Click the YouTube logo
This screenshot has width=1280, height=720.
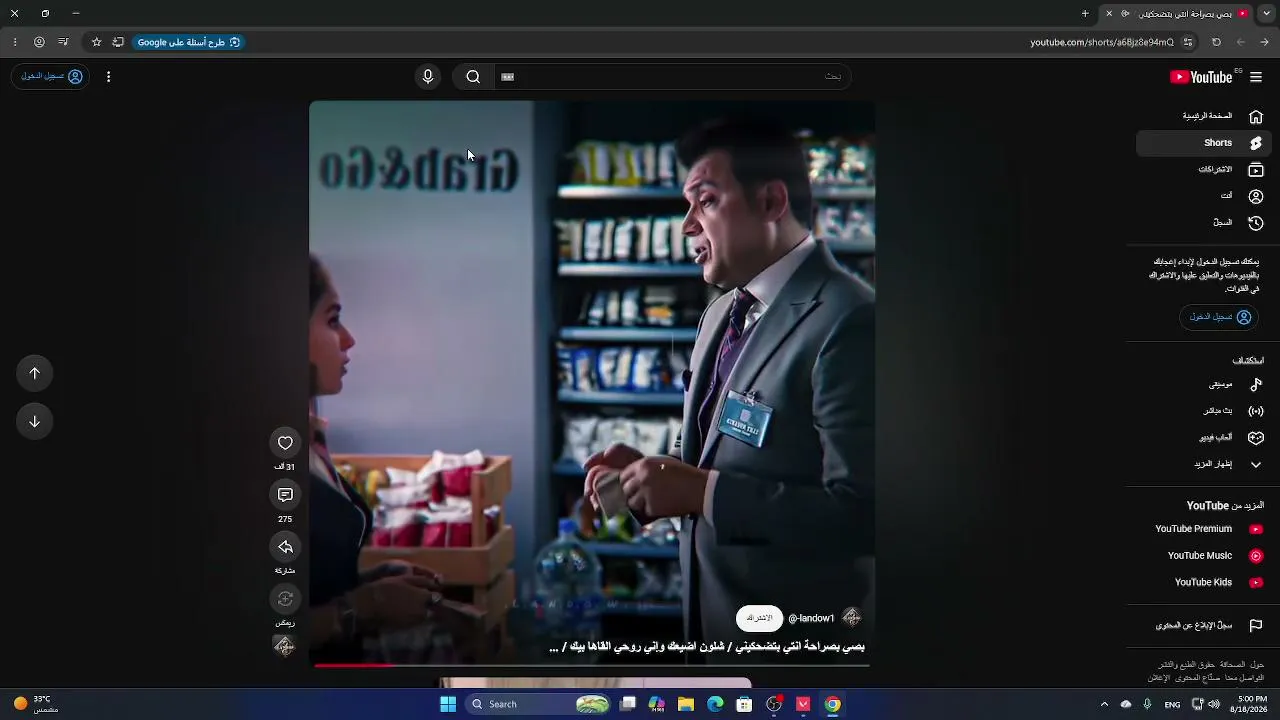[x=1201, y=77]
